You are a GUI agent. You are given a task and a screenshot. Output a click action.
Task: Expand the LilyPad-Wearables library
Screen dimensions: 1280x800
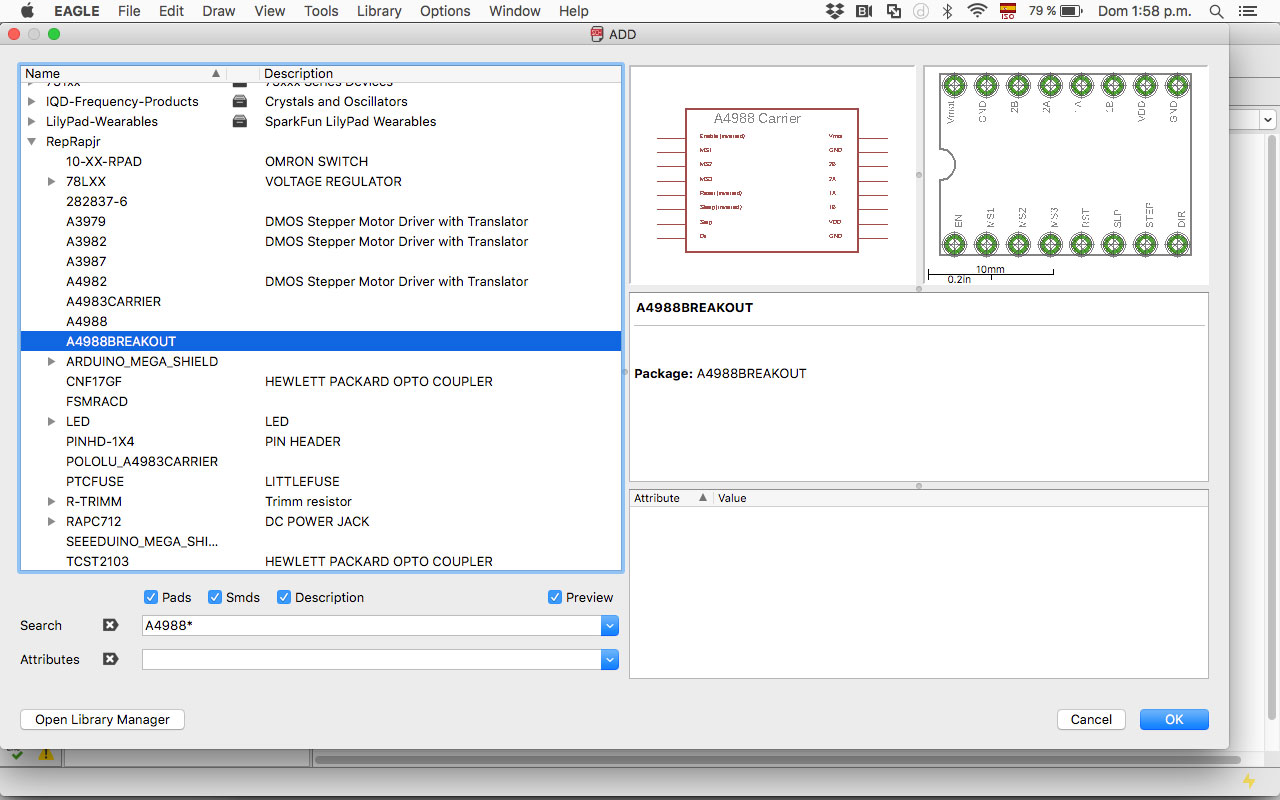pyautogui.click(x=32, y=121)
